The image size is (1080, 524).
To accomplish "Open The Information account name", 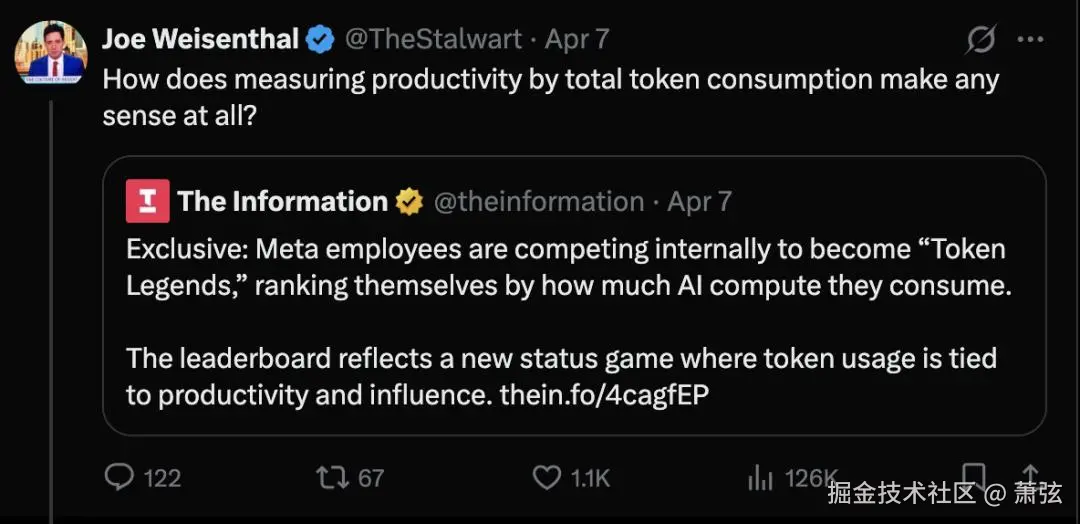I will (282, 202).
